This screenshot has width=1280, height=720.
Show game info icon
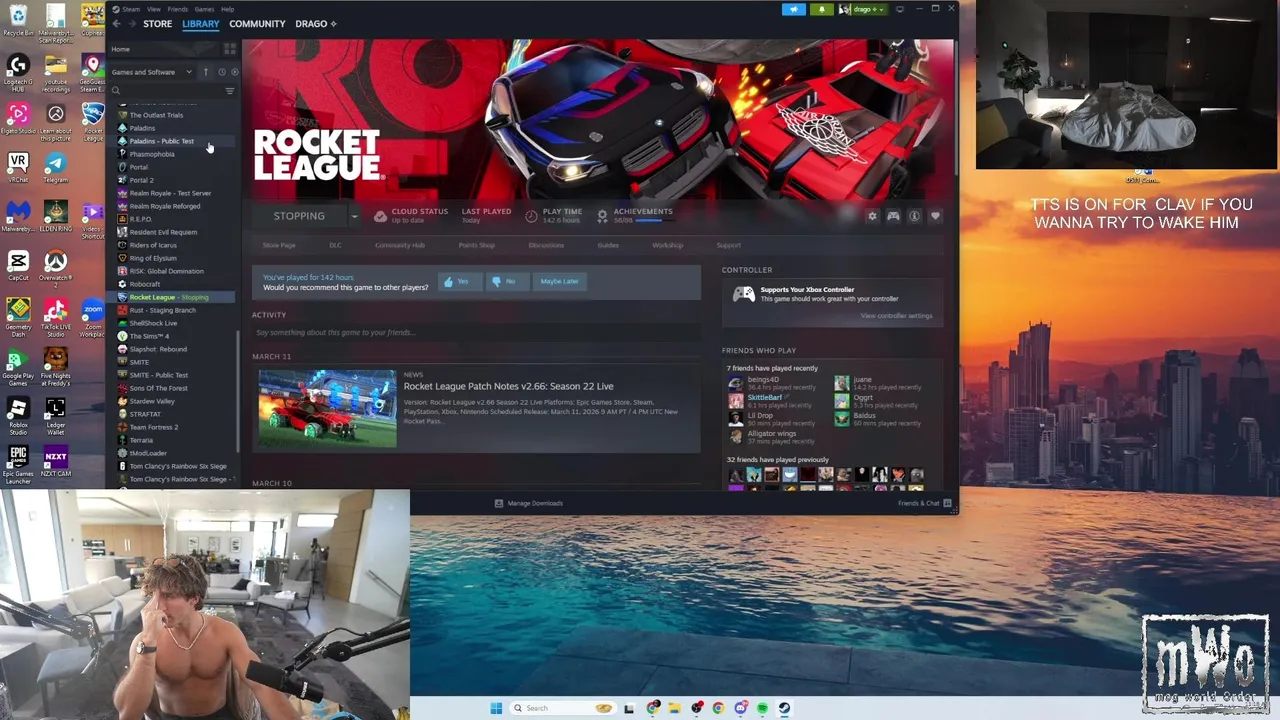coord(914,216)
